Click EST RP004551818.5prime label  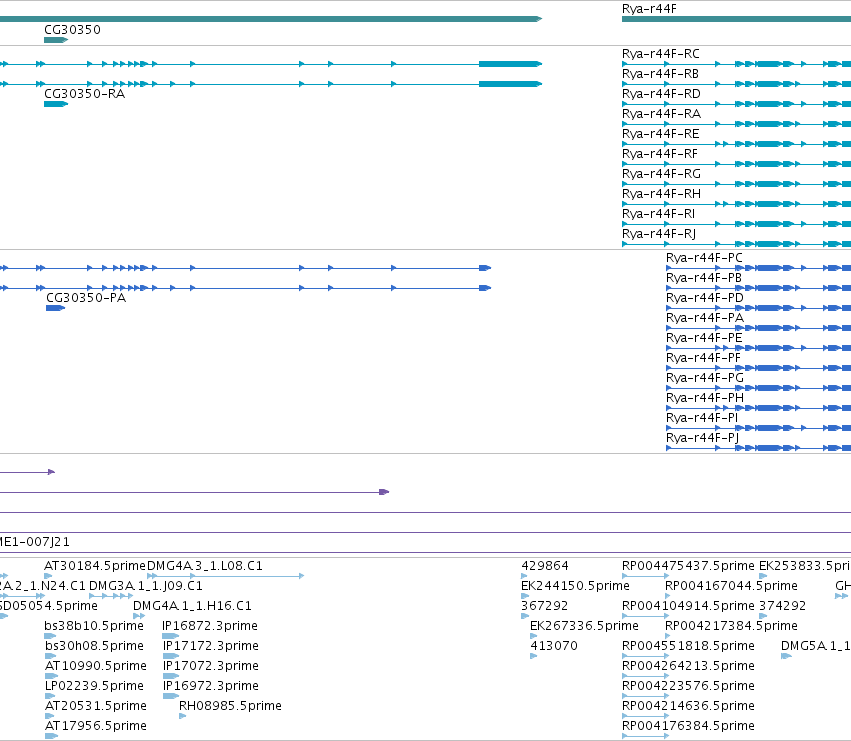688,646
